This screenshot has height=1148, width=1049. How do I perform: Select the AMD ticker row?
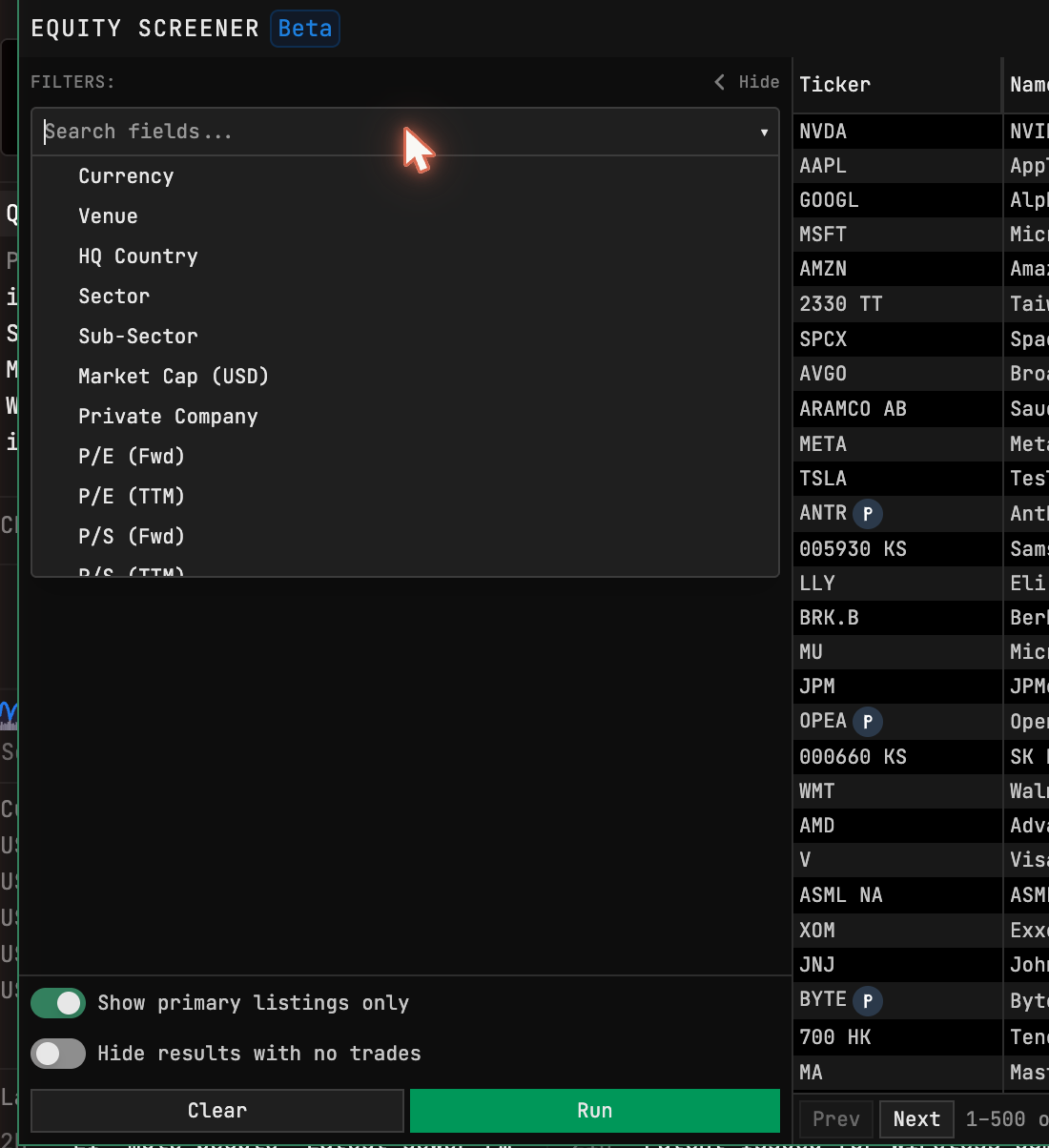click(x=897, y=826)
